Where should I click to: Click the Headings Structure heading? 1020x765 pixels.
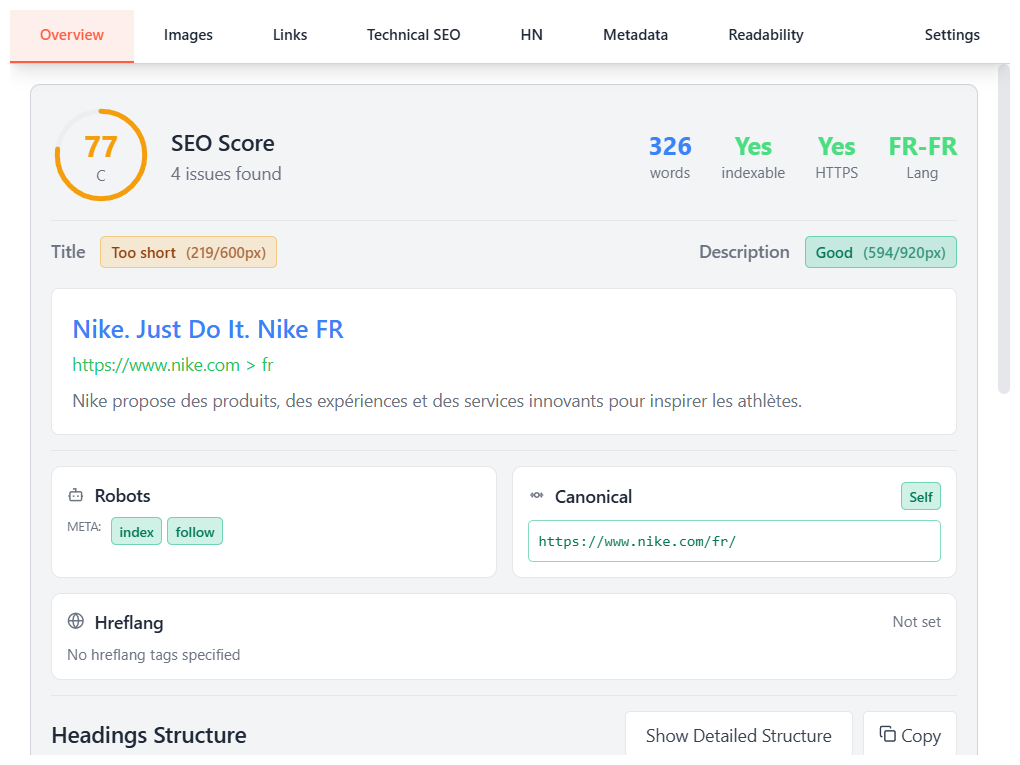[x=149, y=735]
